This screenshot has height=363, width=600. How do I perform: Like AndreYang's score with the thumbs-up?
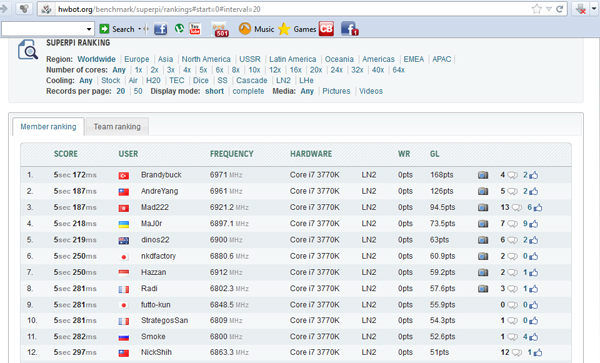[534, 191]
